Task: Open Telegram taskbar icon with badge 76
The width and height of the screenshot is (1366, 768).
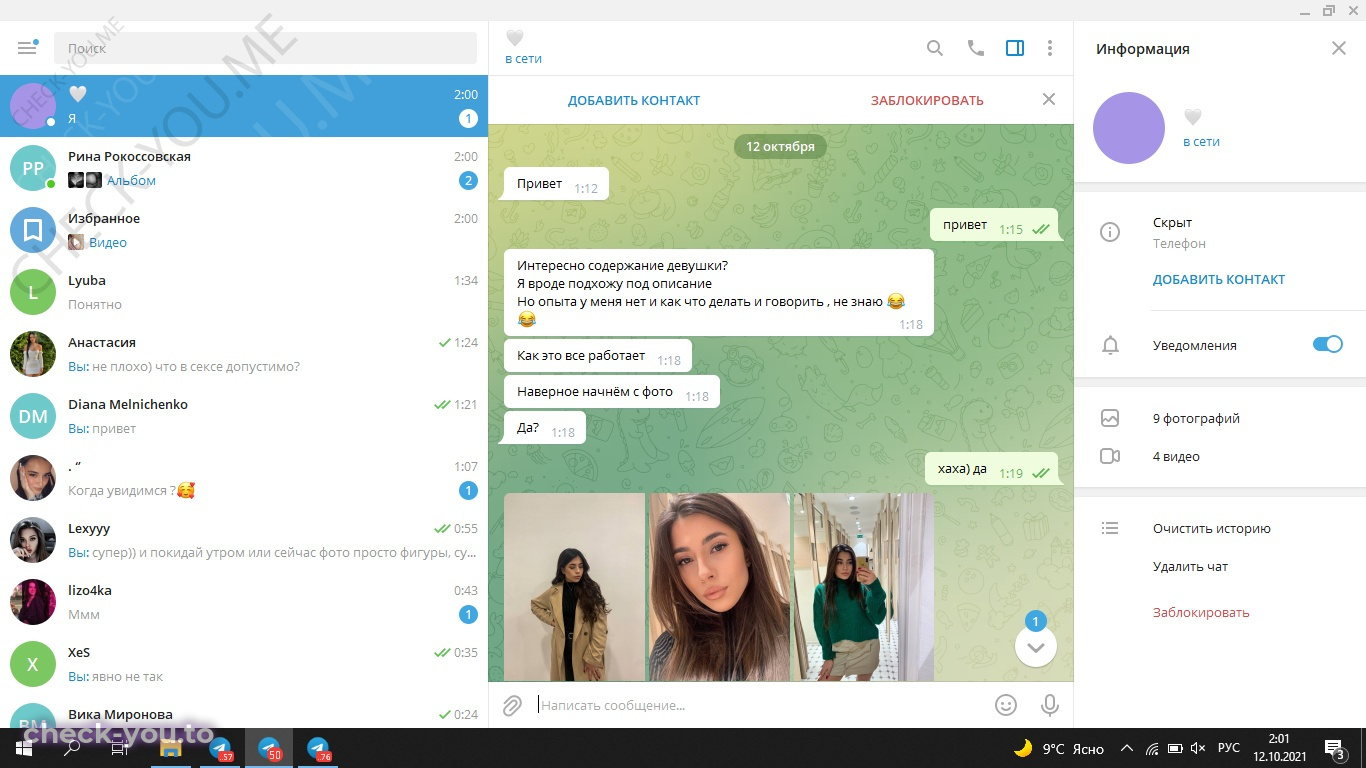Action: 318,748
